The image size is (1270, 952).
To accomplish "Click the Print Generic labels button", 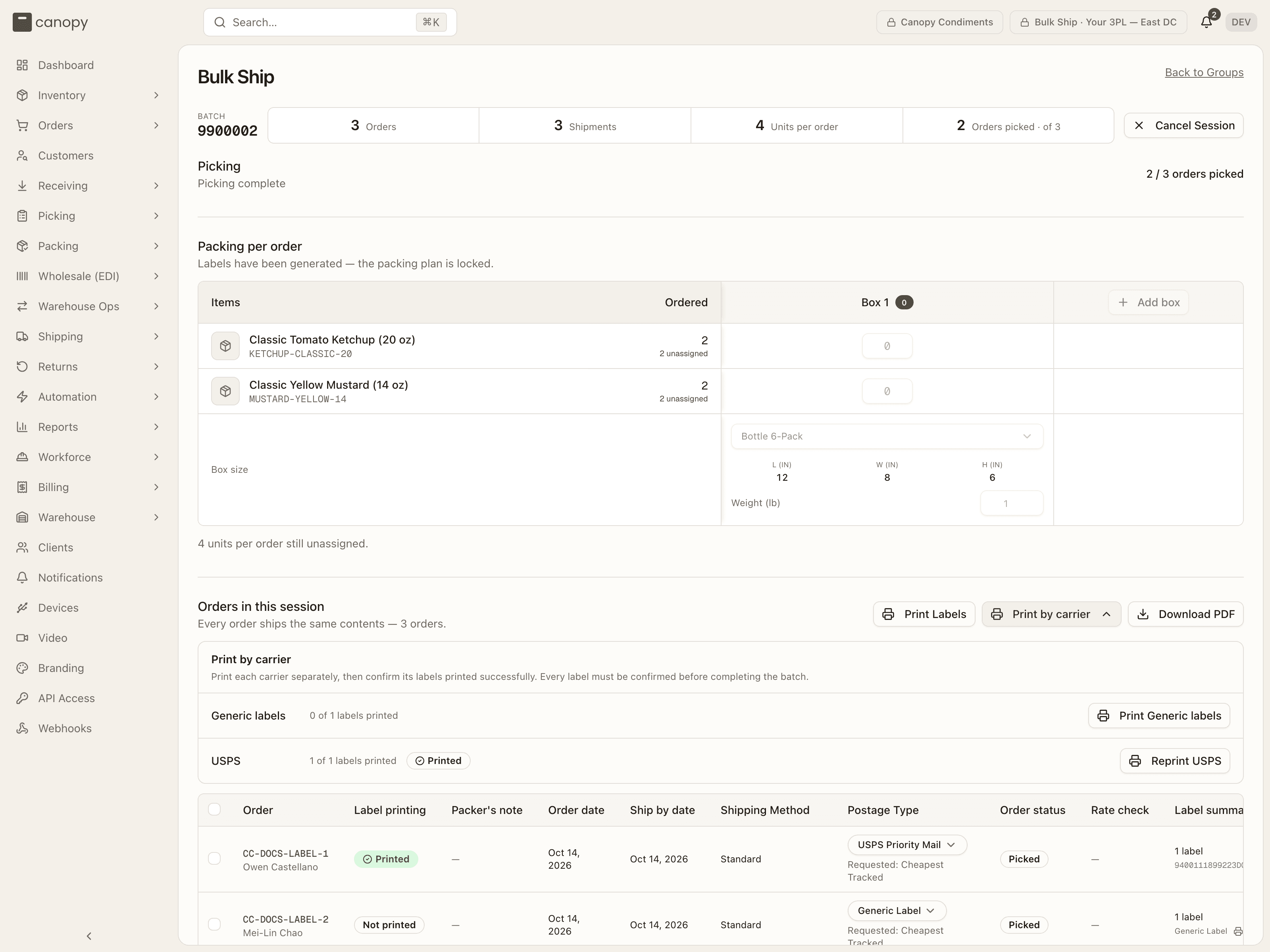I will (x=1158, y=716).
